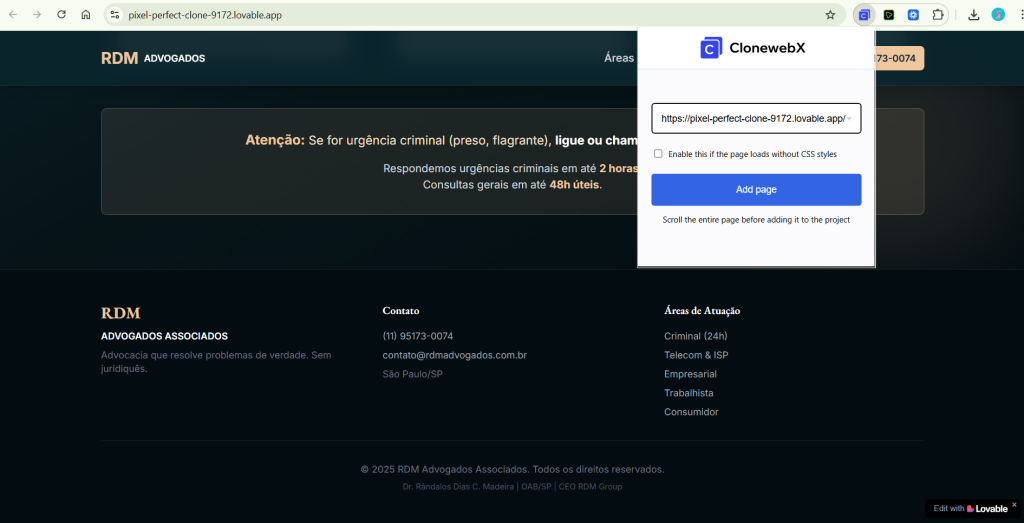This screenshot has height=523, width=1024.
Task: Click the '48h úteis' highlighted text
Action: (x=574, y=185)
